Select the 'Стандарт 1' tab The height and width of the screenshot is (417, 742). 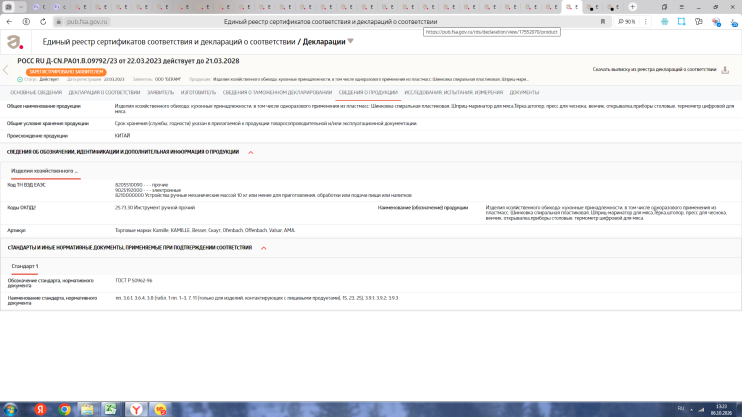(x=25, y=266)
